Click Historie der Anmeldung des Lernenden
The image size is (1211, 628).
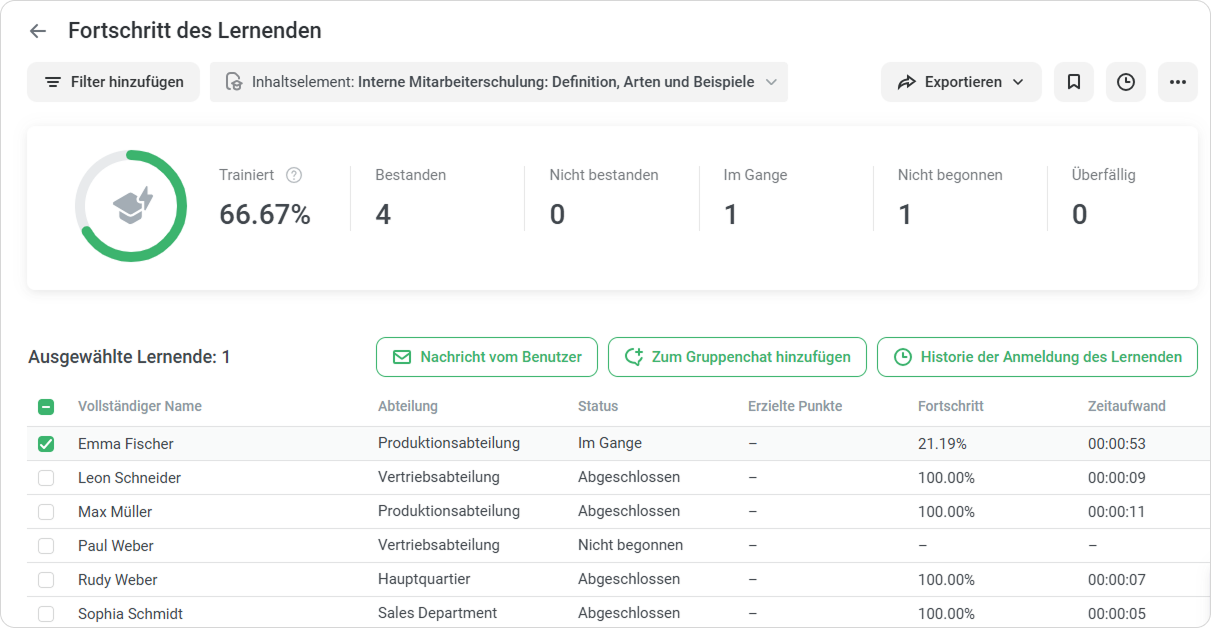pyautogui.click(x=1037, y=357)
